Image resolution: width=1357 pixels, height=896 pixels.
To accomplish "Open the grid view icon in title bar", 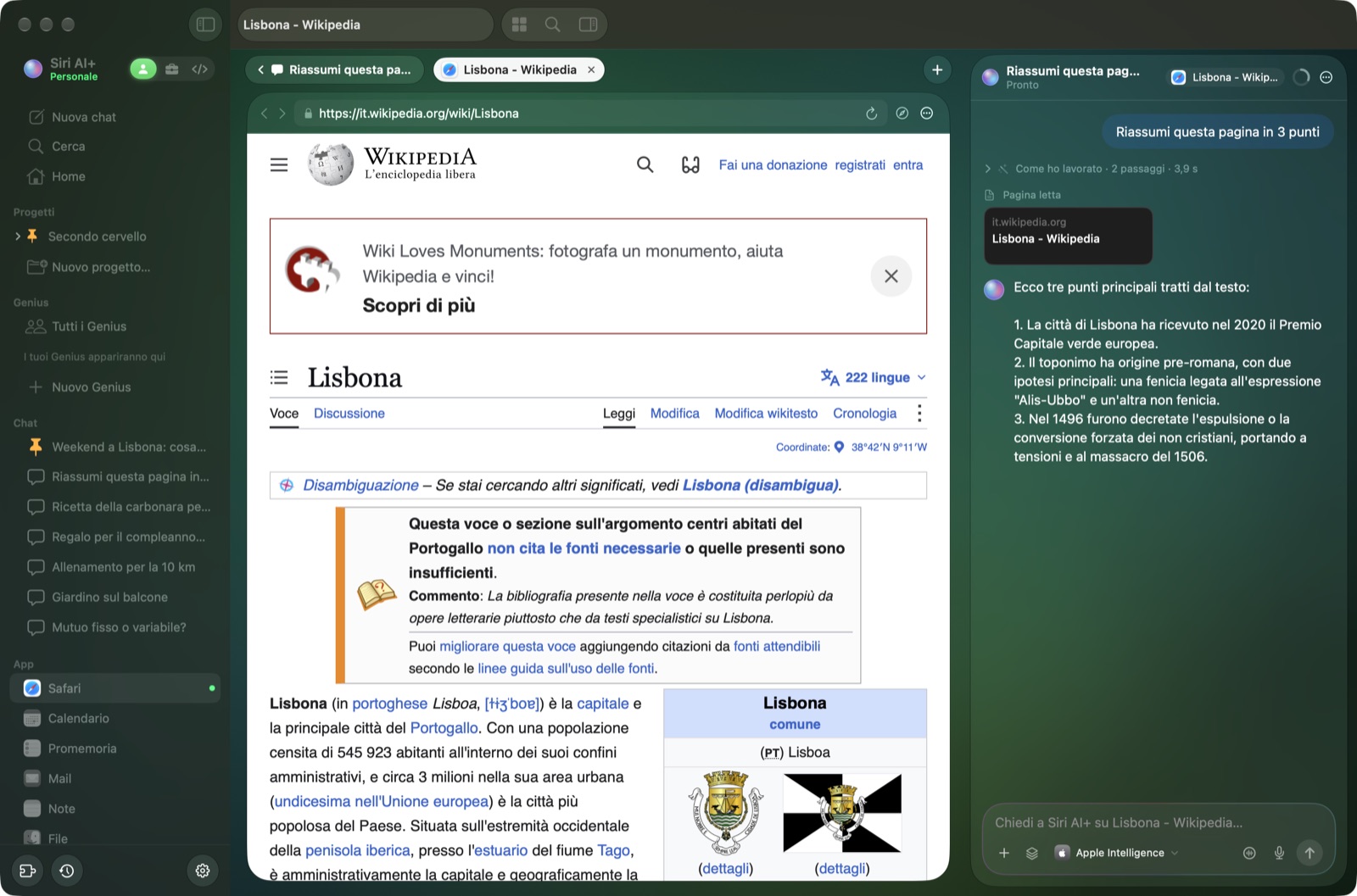I will click(519, 25).
